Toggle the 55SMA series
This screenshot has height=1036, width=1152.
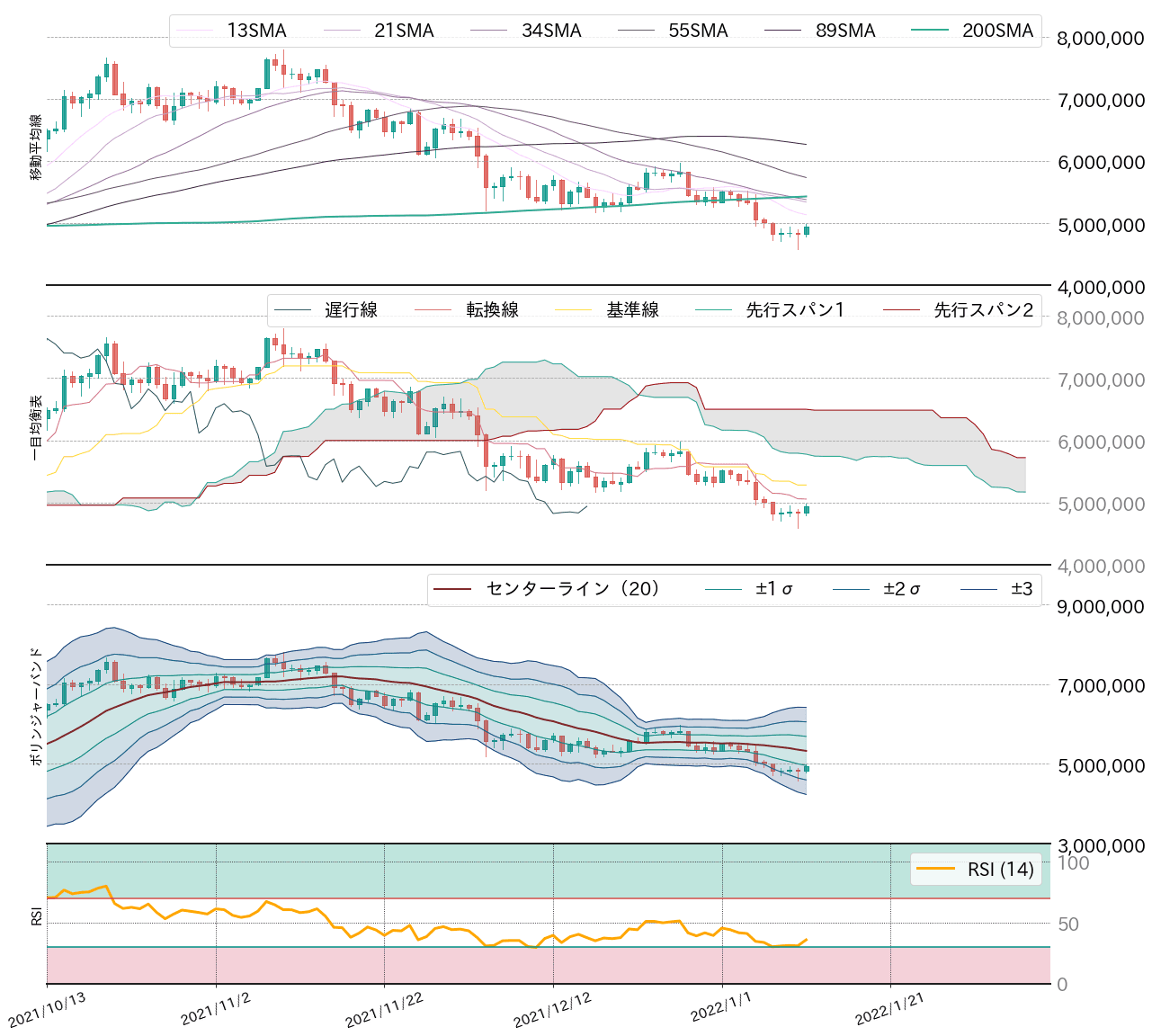click(699, 30)
